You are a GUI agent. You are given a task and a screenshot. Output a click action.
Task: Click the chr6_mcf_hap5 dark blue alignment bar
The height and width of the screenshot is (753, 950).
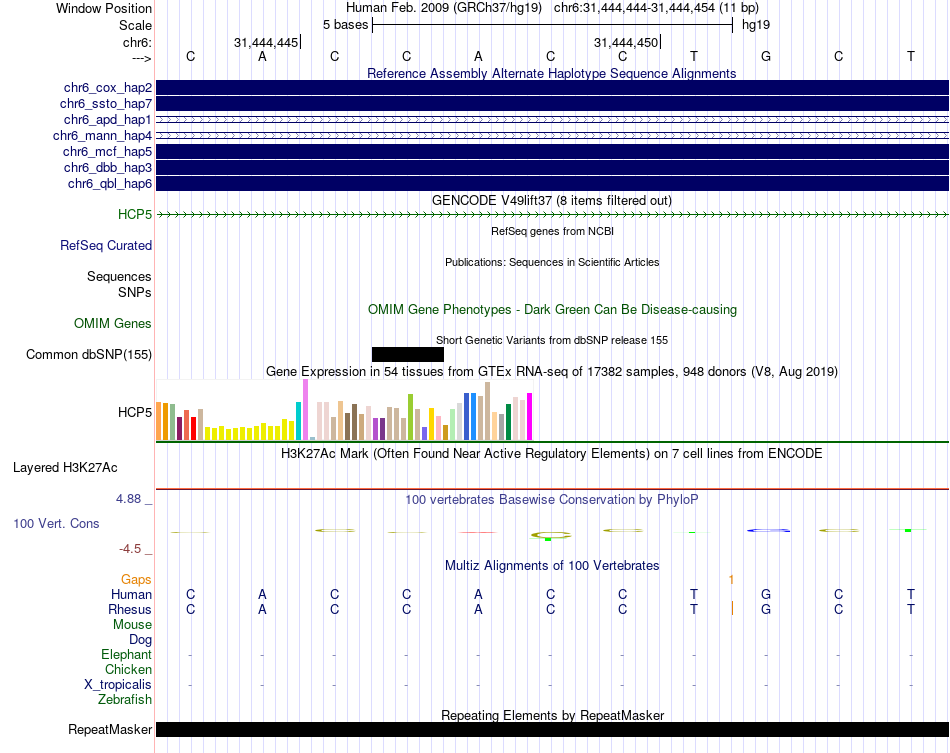(x=552, y=151)
